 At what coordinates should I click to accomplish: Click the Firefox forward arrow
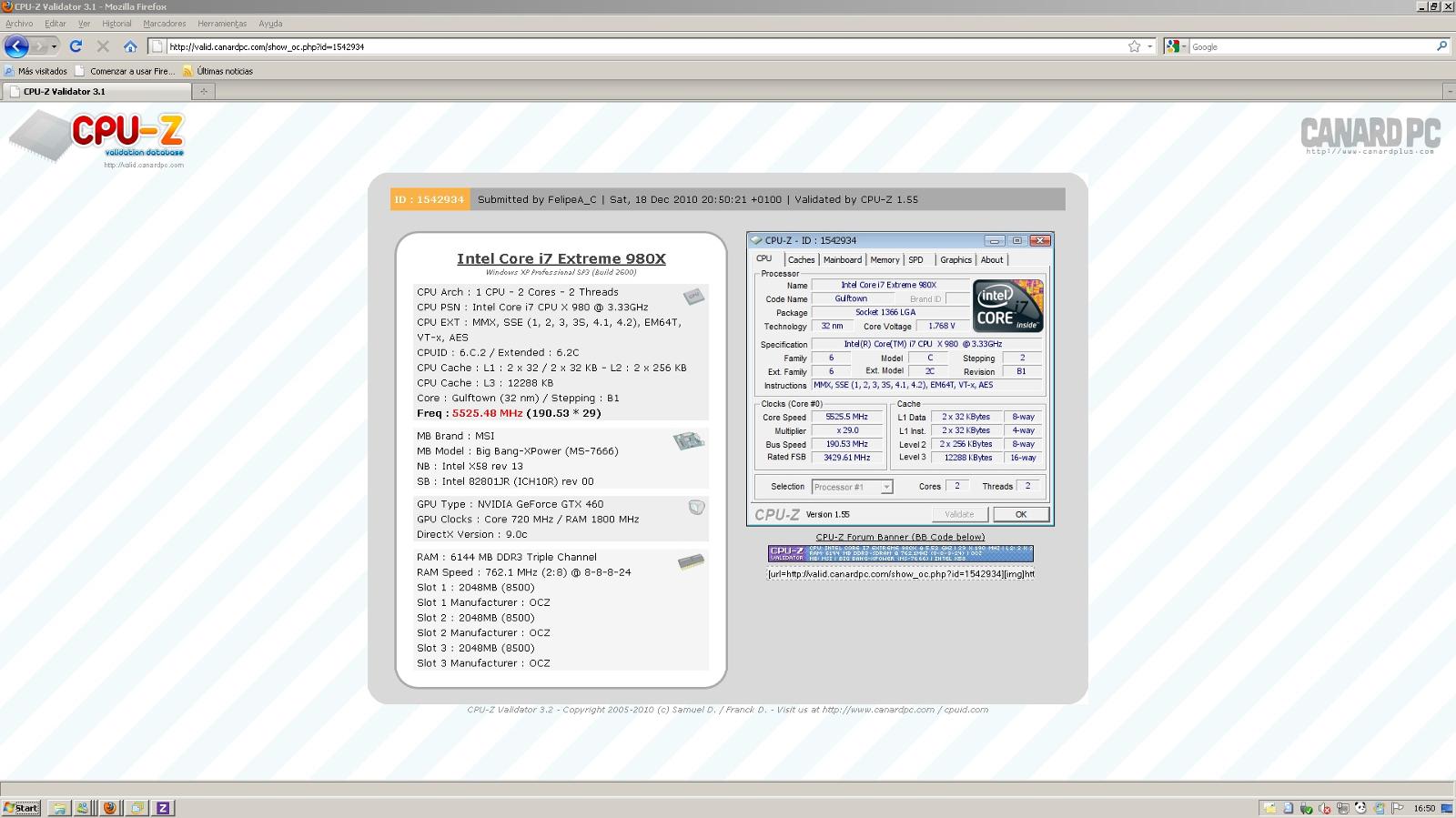click(x=39, y=46)
